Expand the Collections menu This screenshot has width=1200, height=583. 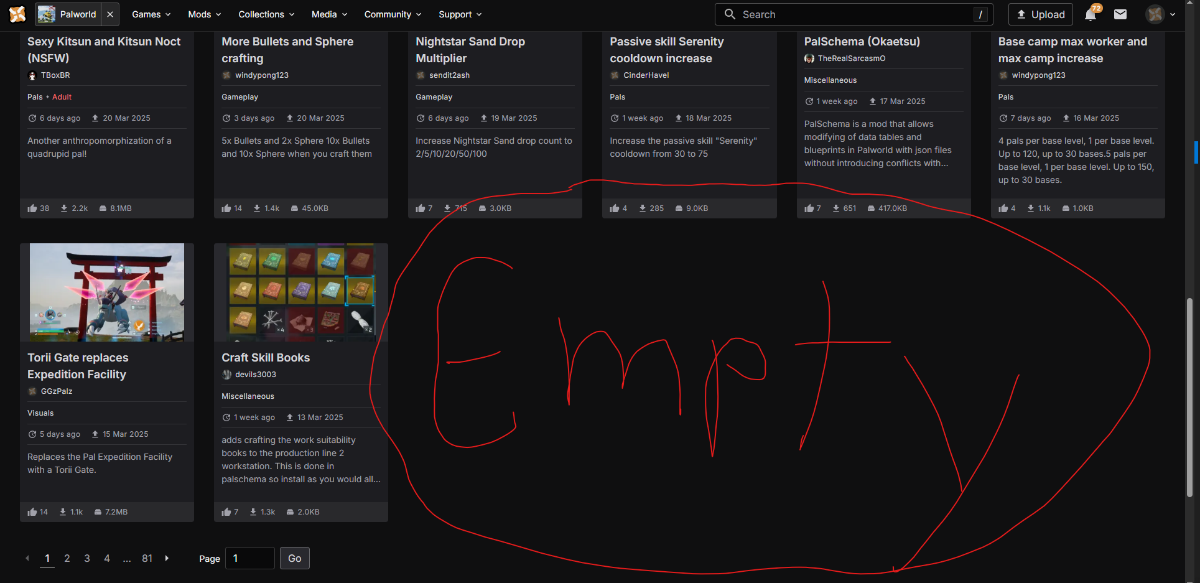266,14
